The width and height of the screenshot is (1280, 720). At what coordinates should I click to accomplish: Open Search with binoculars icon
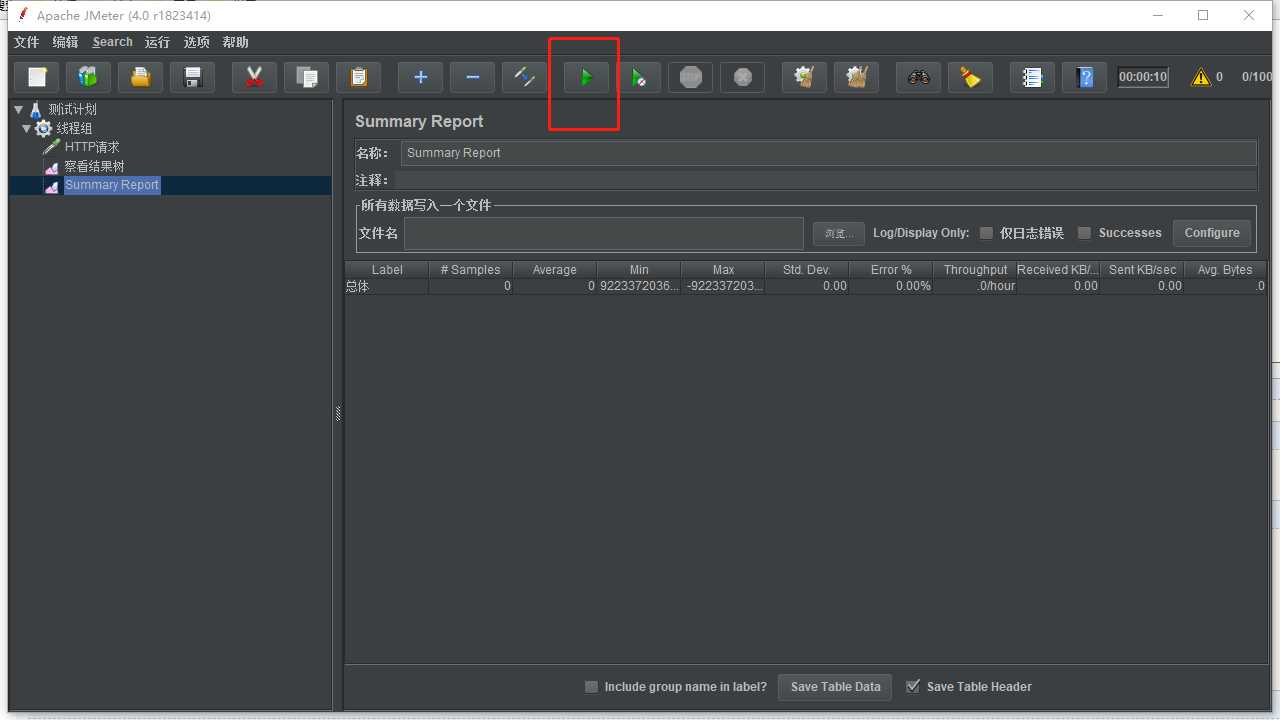[x=919, y=77]
